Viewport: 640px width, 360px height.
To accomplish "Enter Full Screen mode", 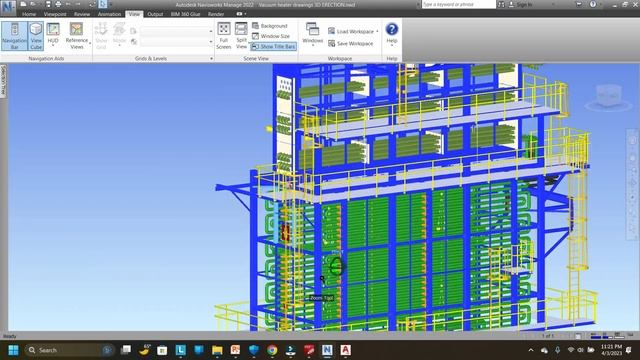I will click(224, 36).
